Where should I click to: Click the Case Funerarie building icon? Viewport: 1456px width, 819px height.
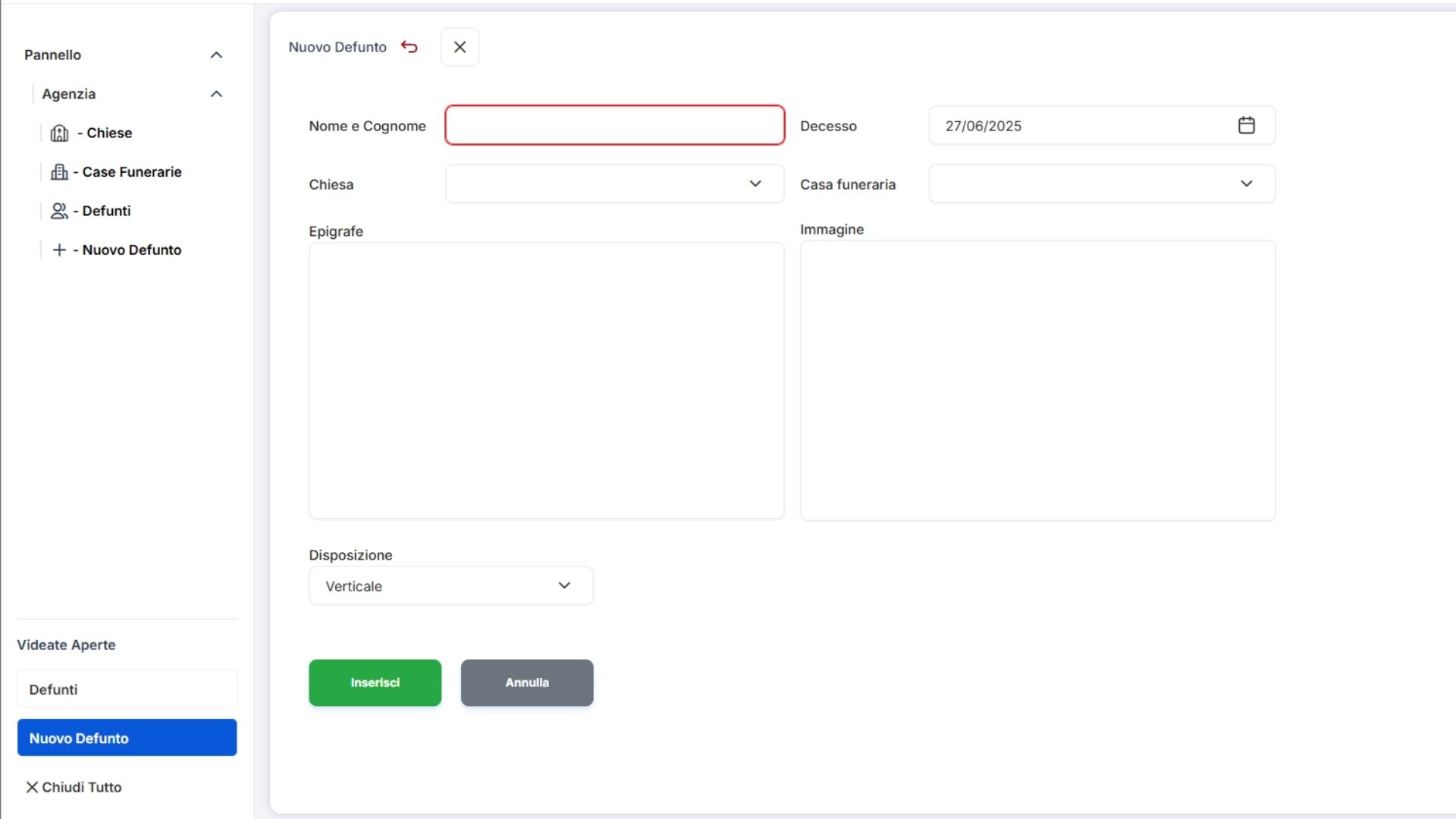click(x=59, y=172)
